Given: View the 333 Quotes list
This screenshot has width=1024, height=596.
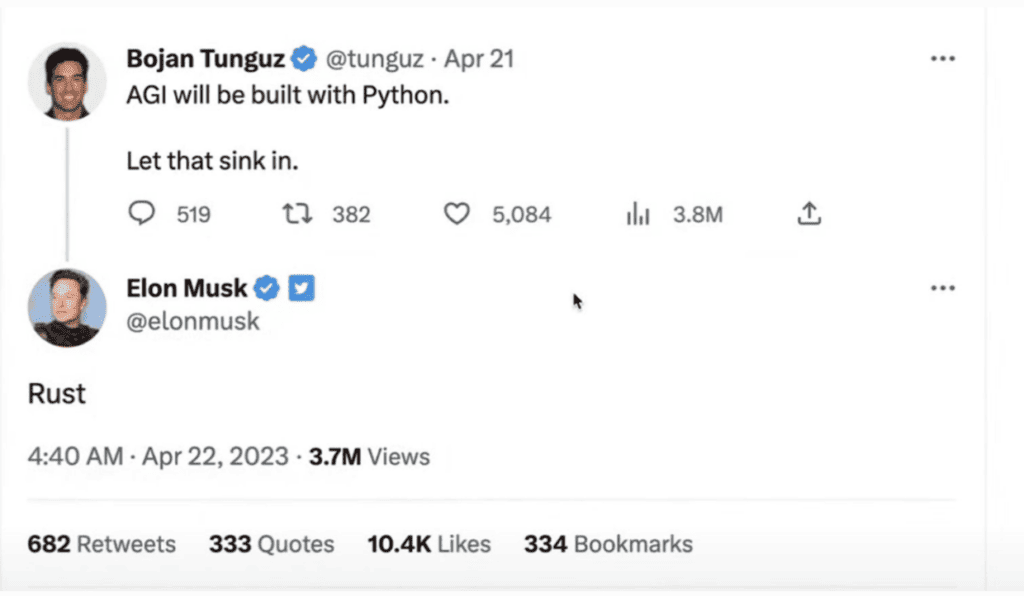Looking at the screenshot, I should pyautogui.click(x=271, y=544).
